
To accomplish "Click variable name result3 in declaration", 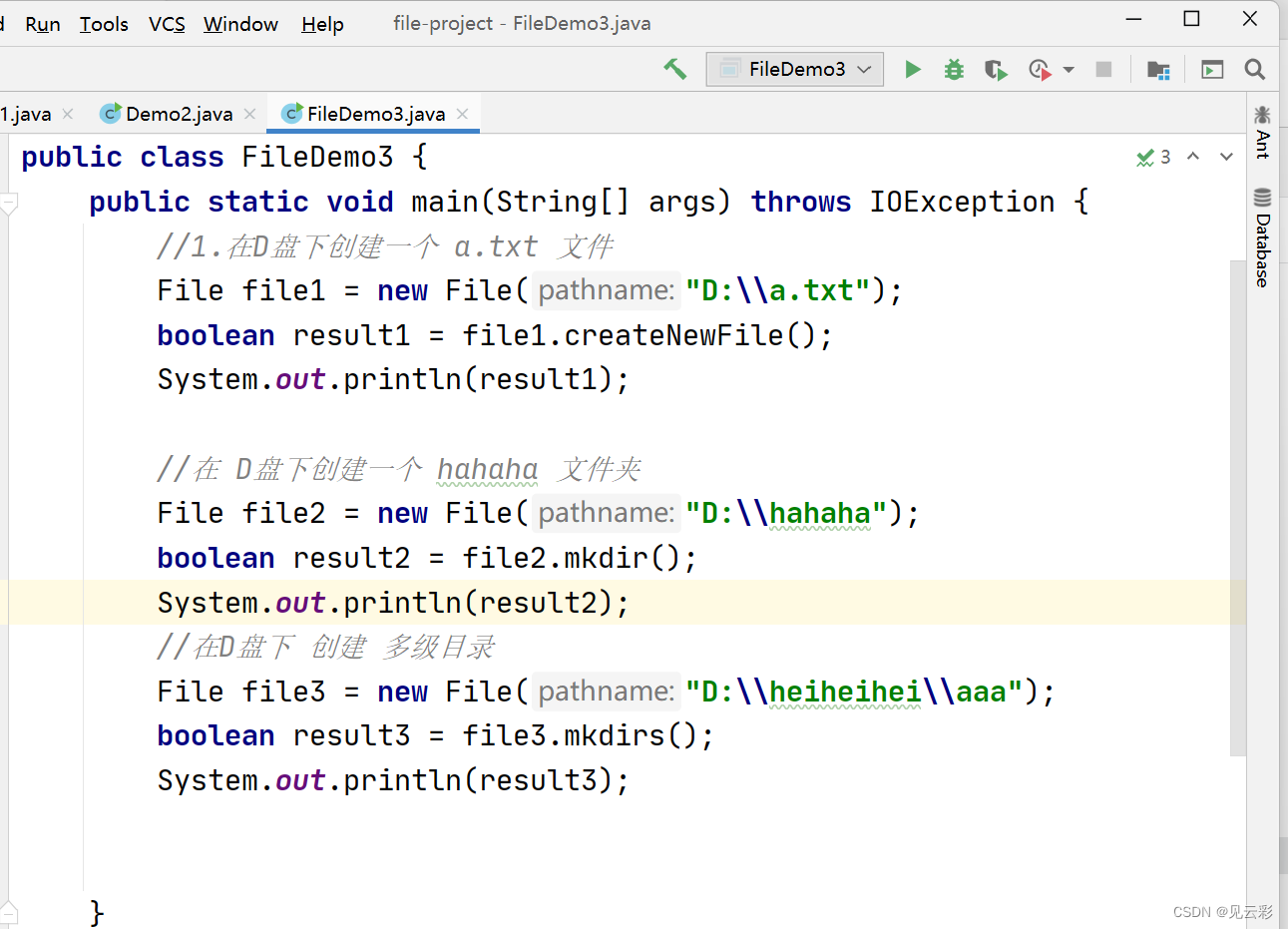I will [351, 735].
